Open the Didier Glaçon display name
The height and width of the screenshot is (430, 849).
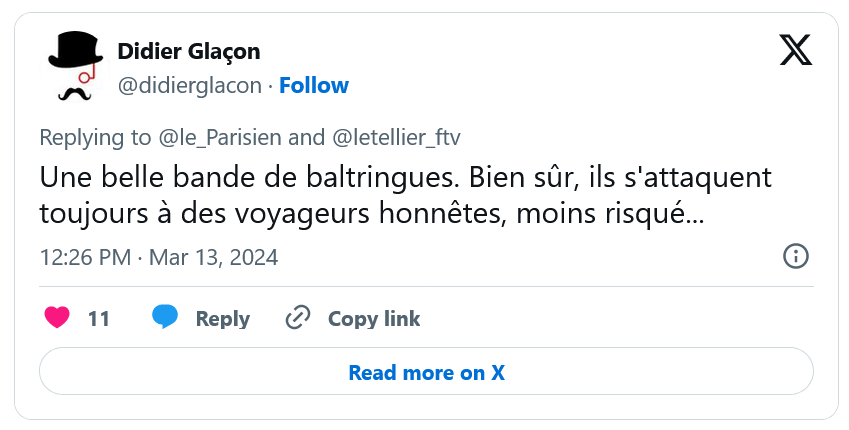tap(189, 52)
